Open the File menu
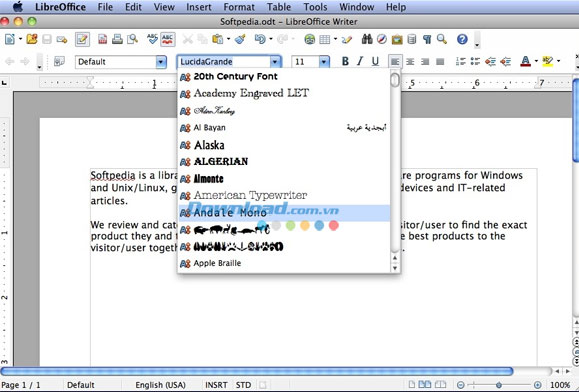This screenshot has height=392, width=579. click(x=105, y=7)
